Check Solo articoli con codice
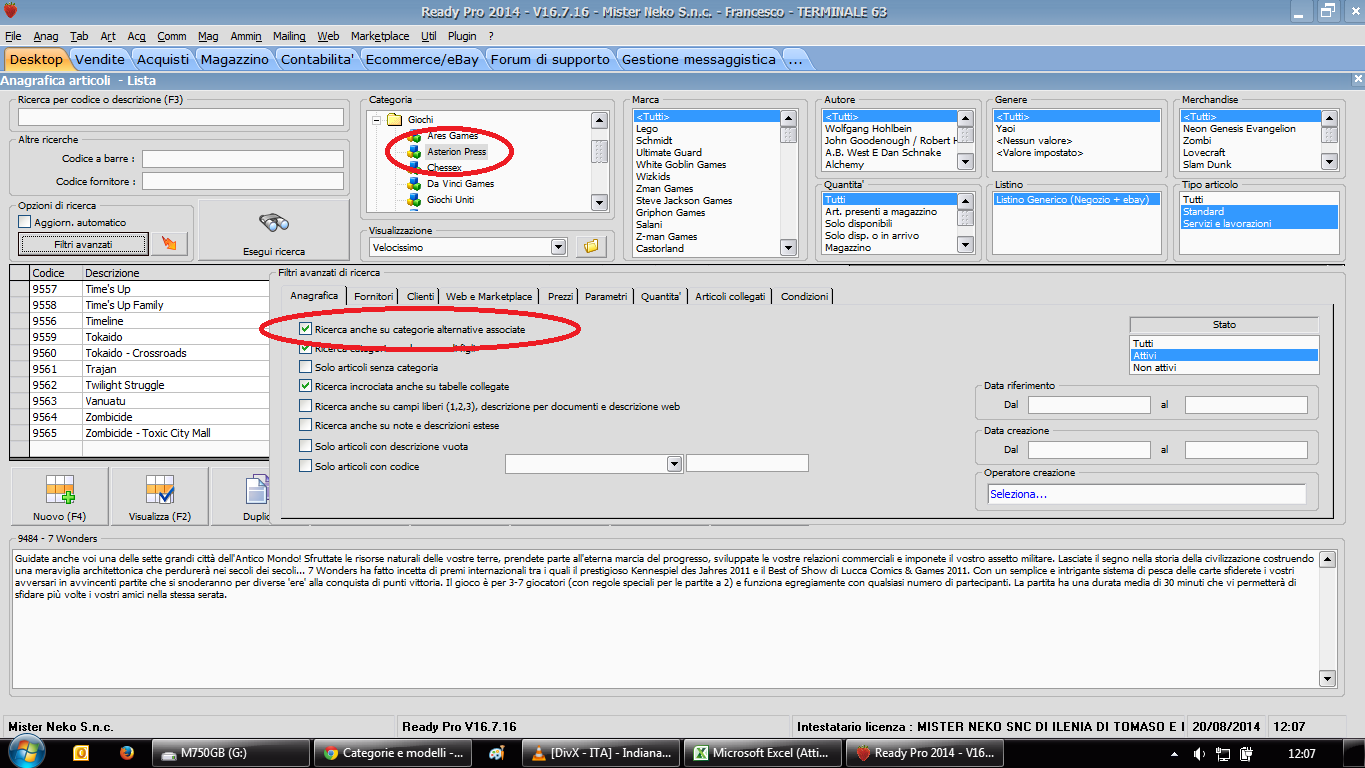1365x768 pixels. point(306,466)
